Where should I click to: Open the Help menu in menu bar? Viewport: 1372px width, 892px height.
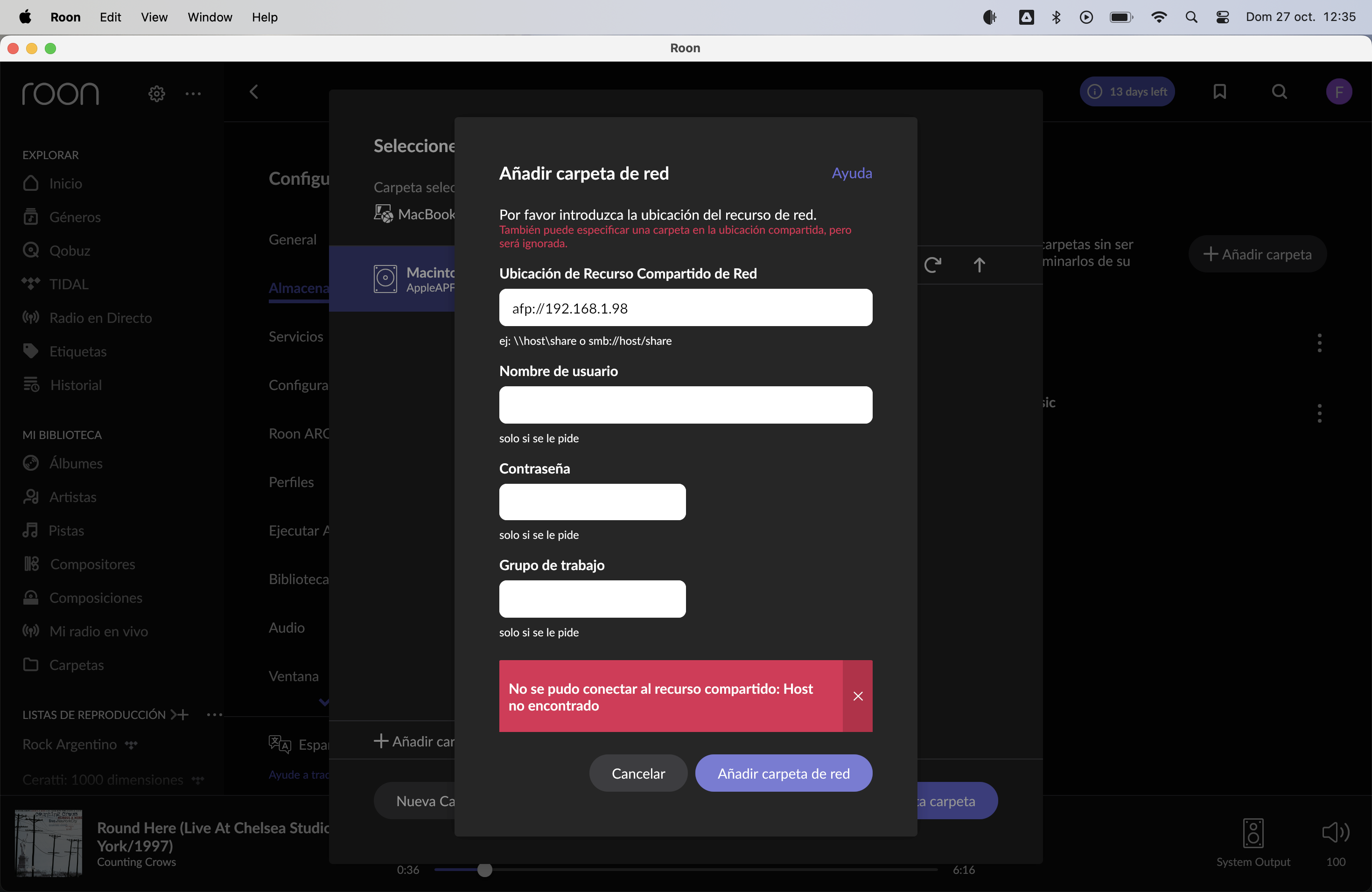pos(265,17)
